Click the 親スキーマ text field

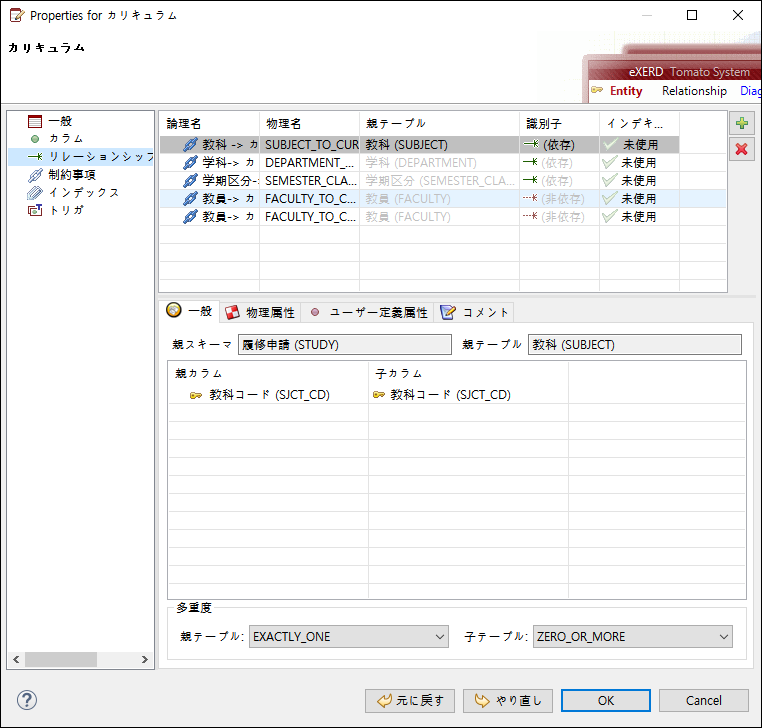(345, 345)
